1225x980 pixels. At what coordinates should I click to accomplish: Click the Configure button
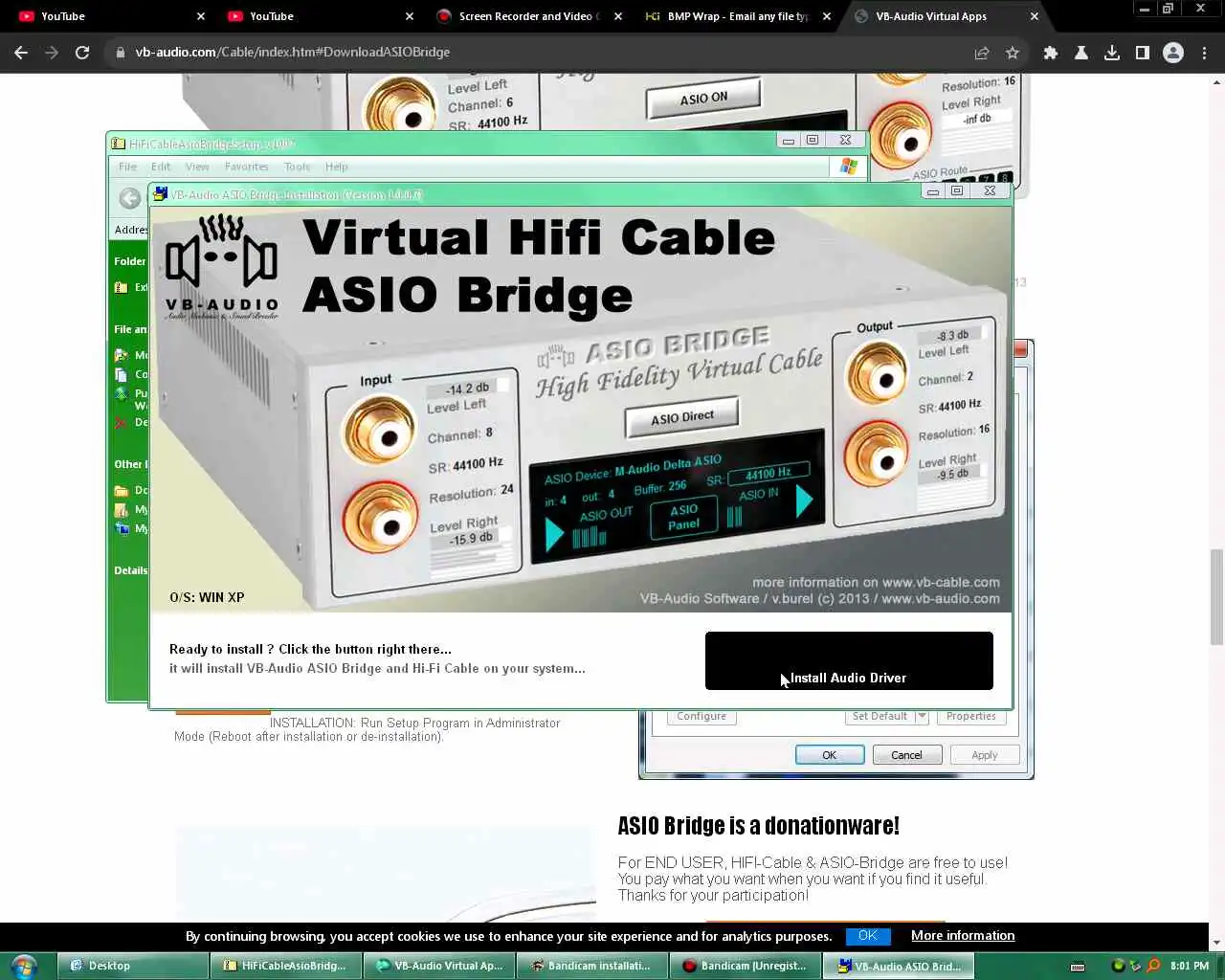702,716
